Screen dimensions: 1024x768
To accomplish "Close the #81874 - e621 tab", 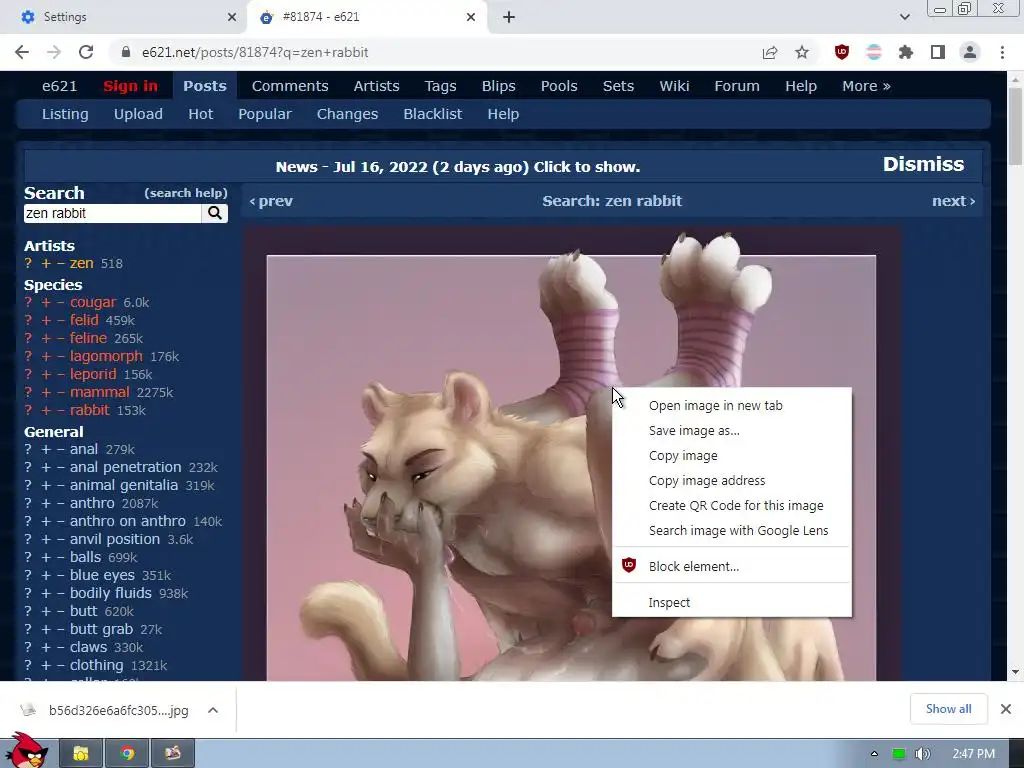I will pos(471,17).
